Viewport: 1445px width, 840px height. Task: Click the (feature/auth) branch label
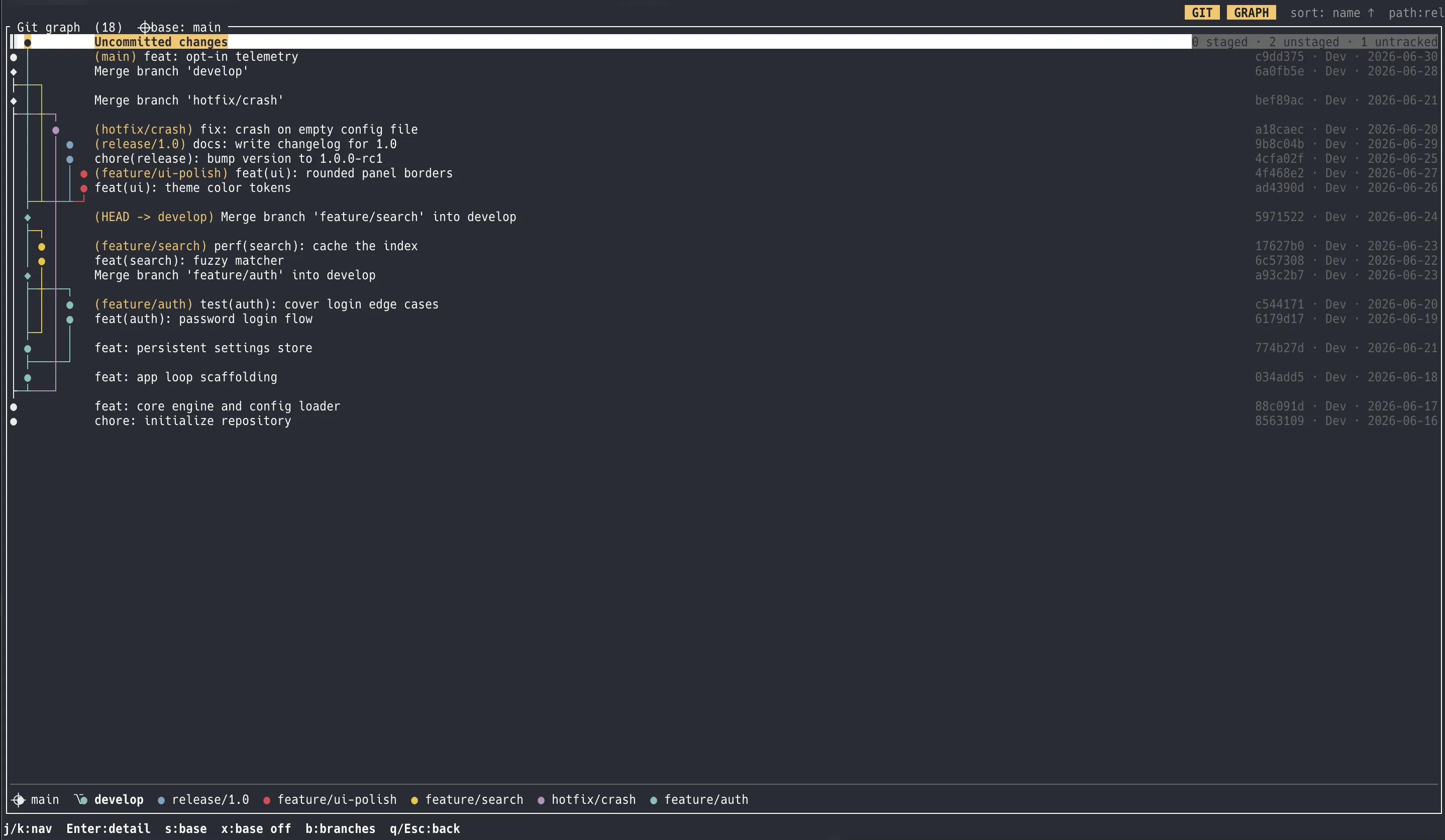click(x=143, y=304)
